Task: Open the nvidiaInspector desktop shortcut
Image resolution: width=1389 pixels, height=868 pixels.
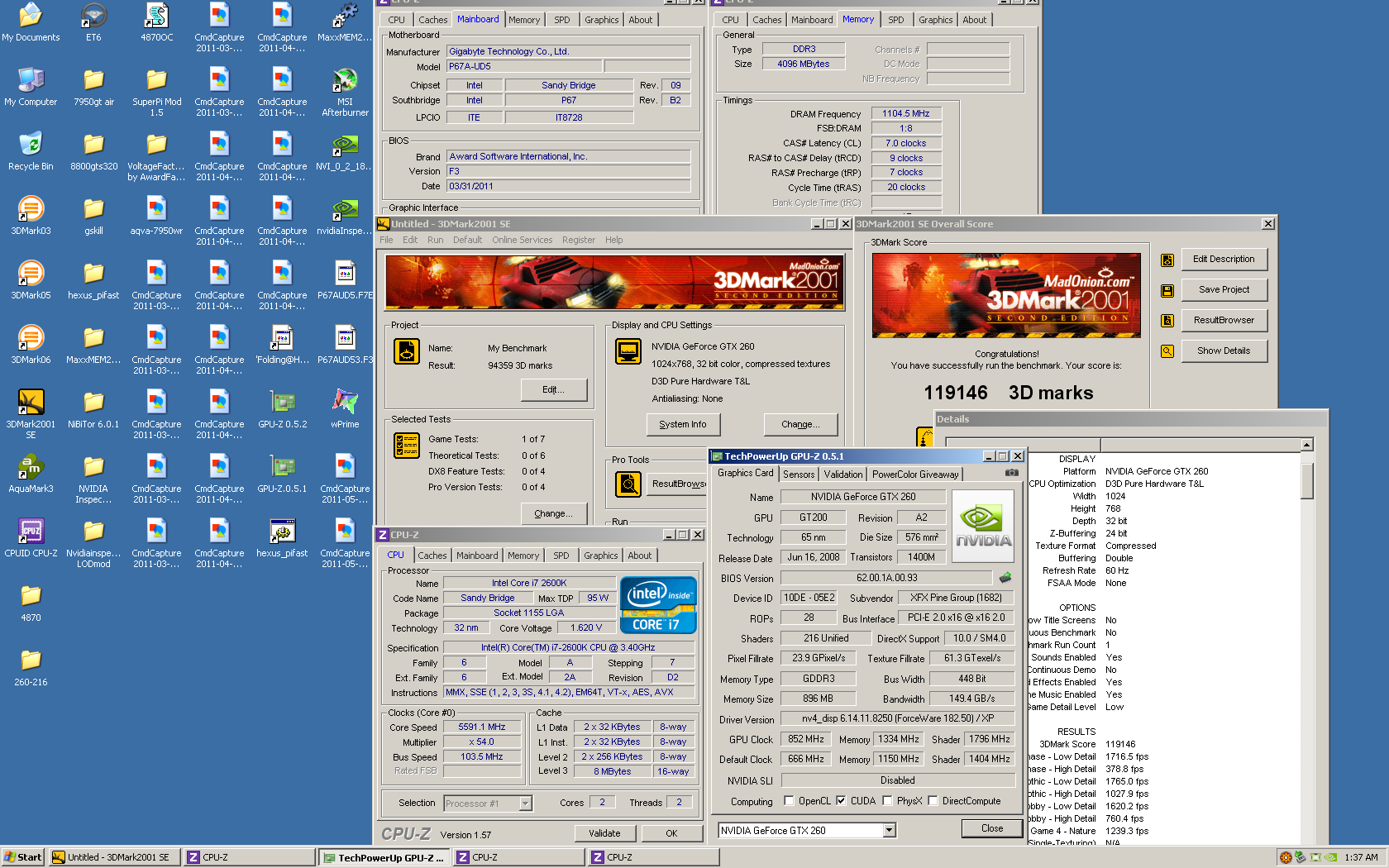Action: click(345, 215)
